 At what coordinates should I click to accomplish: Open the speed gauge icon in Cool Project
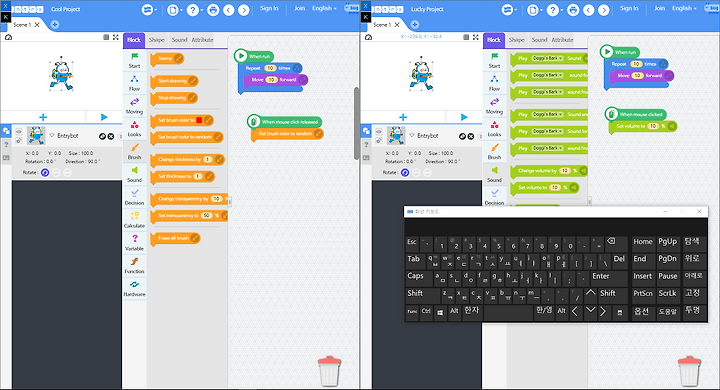pyautogui.click(x=8, y=37)
